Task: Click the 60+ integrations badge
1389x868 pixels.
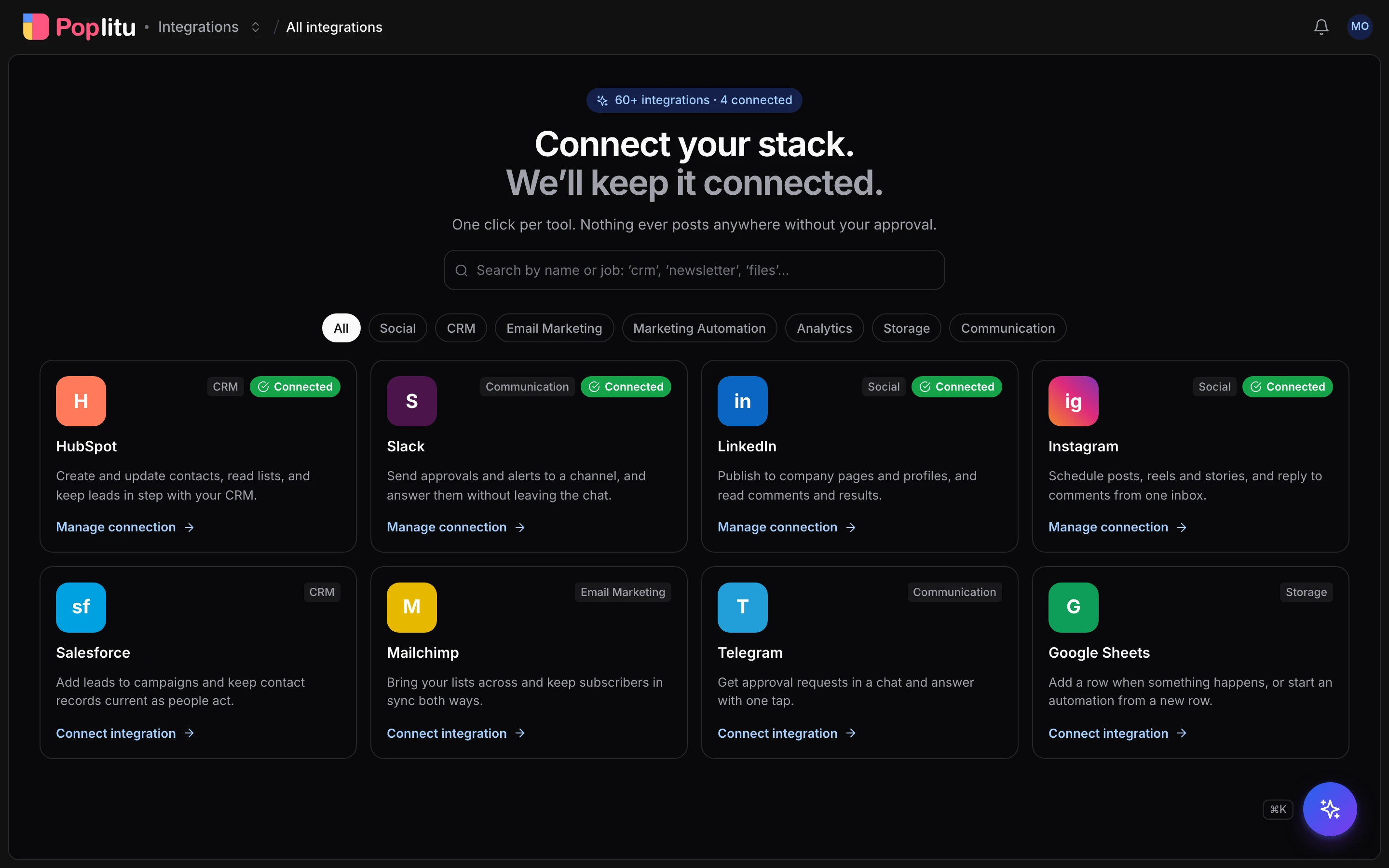Action: (x=694, y=100)
